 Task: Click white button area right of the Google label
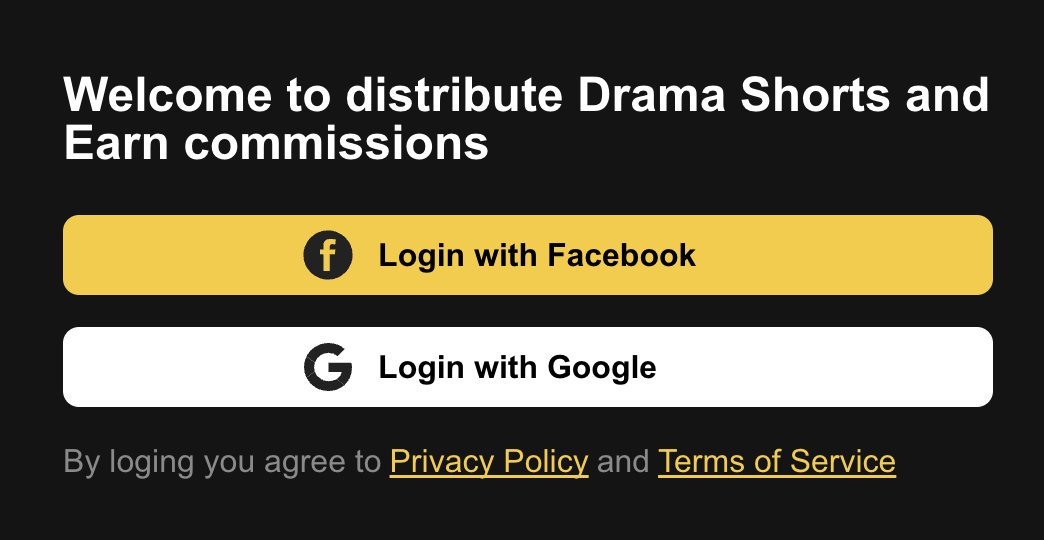[x=824, y=367]
